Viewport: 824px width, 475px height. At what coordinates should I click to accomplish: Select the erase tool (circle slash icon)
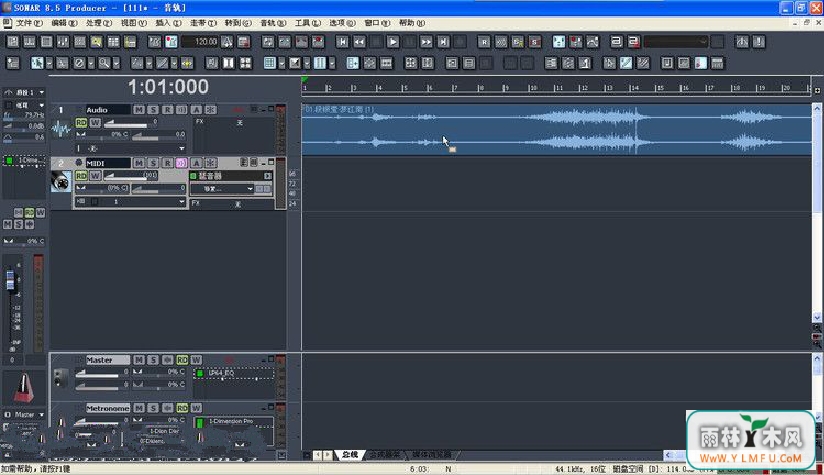click(79, 63)
